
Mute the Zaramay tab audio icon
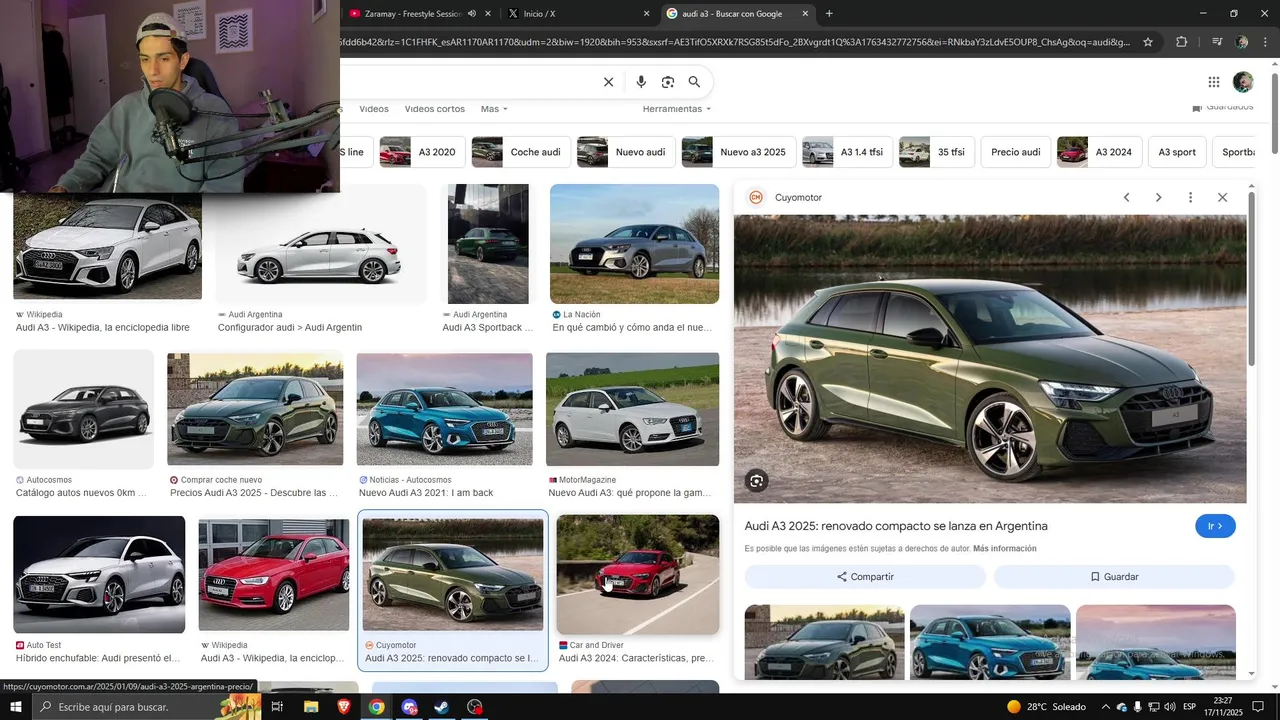pyautogui.click(x=471, y=14)
